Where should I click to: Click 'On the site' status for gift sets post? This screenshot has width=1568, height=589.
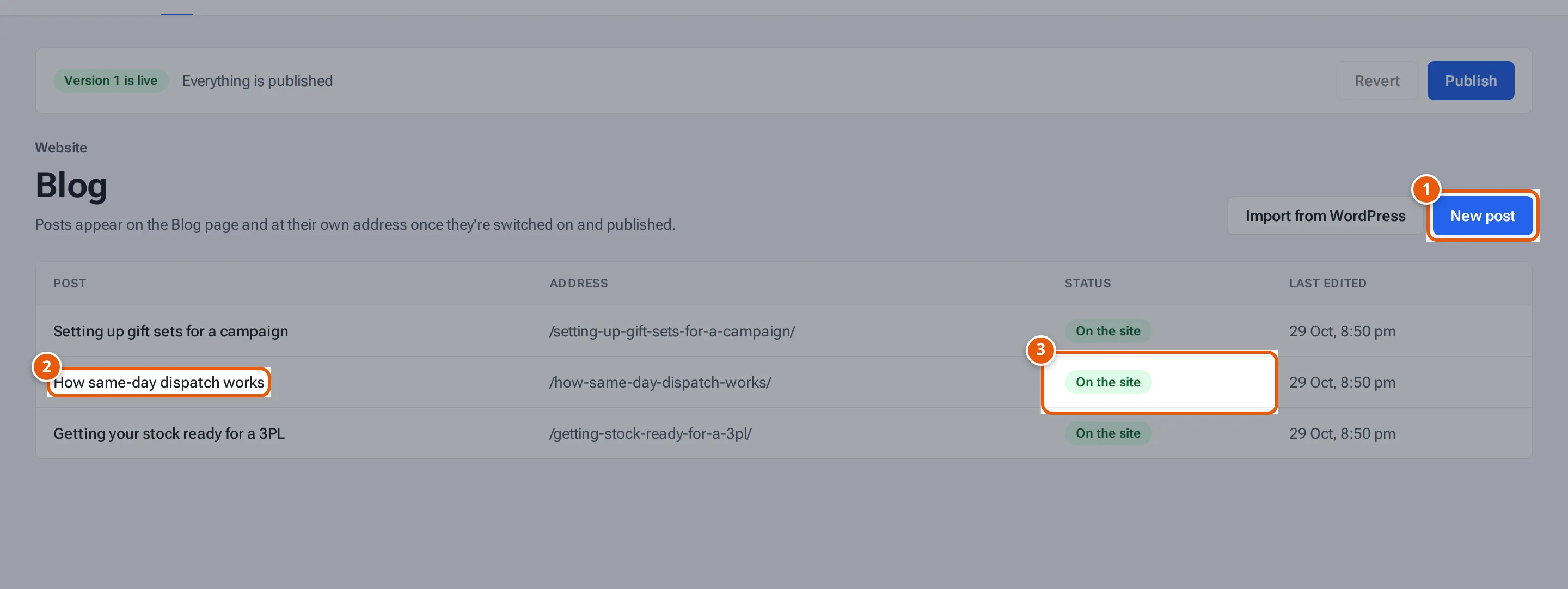click(1107, 331)
